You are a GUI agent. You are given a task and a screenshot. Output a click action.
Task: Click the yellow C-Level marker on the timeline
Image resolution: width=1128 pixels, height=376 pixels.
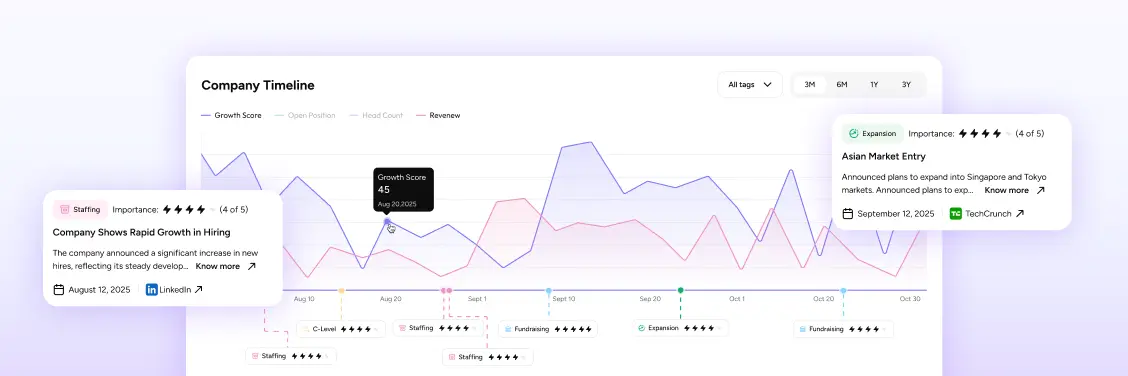coord(341,290)
